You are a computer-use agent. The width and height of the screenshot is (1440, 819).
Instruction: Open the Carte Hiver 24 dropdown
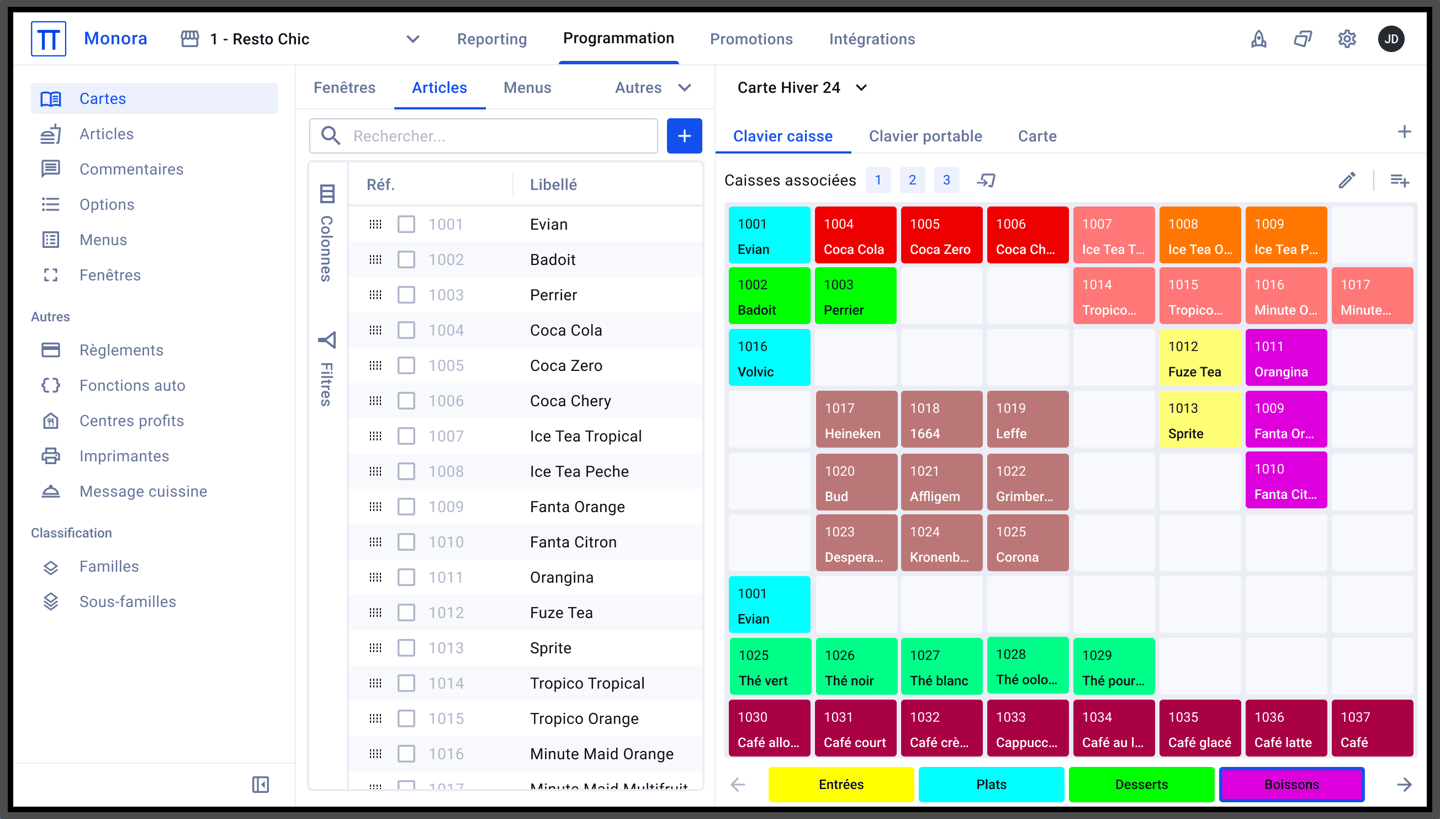802,88
